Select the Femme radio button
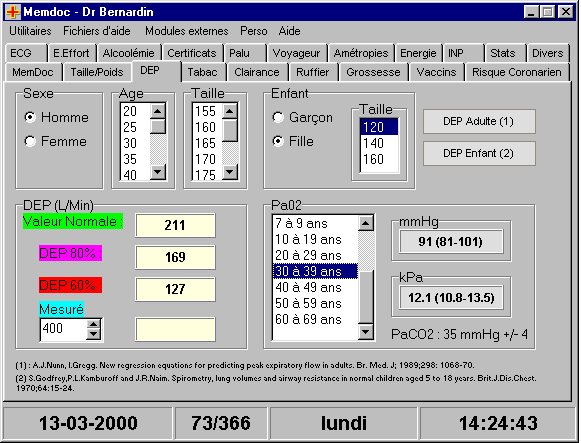This screenshot has width=581, height=443. point(30,141)
